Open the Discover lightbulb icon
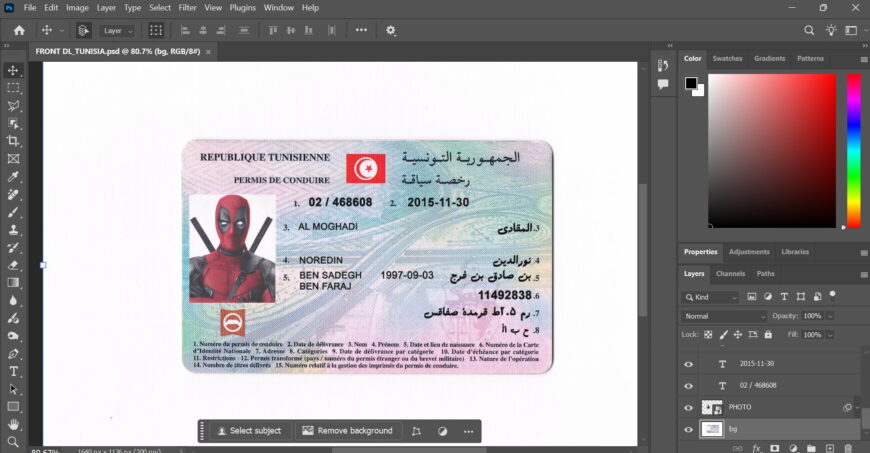The height and width of the screenshot is (453, 870). coord(831,31)
